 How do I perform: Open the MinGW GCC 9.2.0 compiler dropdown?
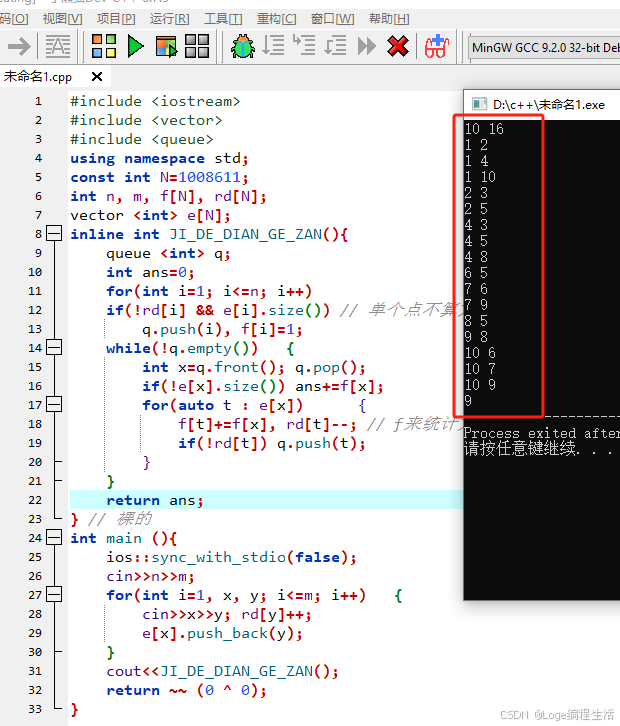[545, 47]
